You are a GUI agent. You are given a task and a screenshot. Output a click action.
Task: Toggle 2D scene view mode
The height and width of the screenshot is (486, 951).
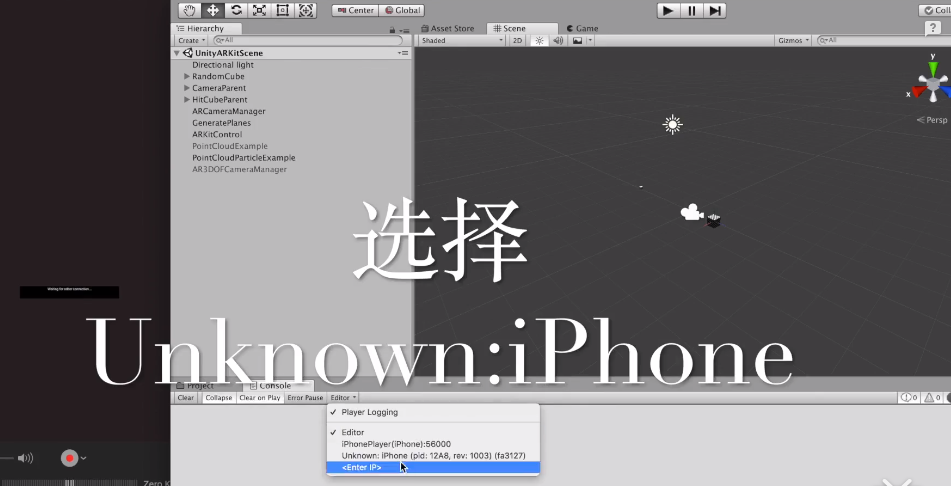pos(517,41)
